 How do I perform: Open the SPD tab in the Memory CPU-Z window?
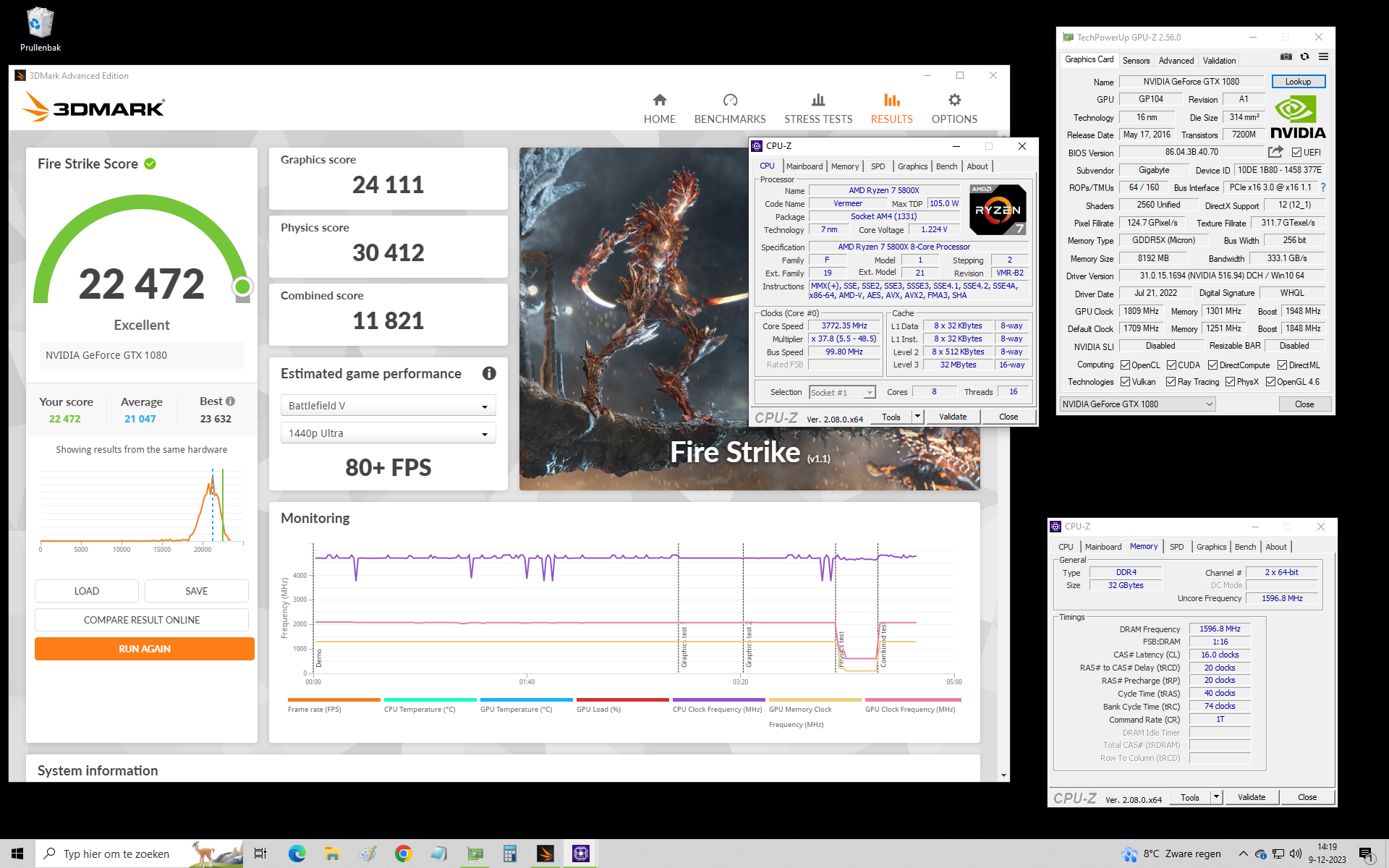point(1176,547)
